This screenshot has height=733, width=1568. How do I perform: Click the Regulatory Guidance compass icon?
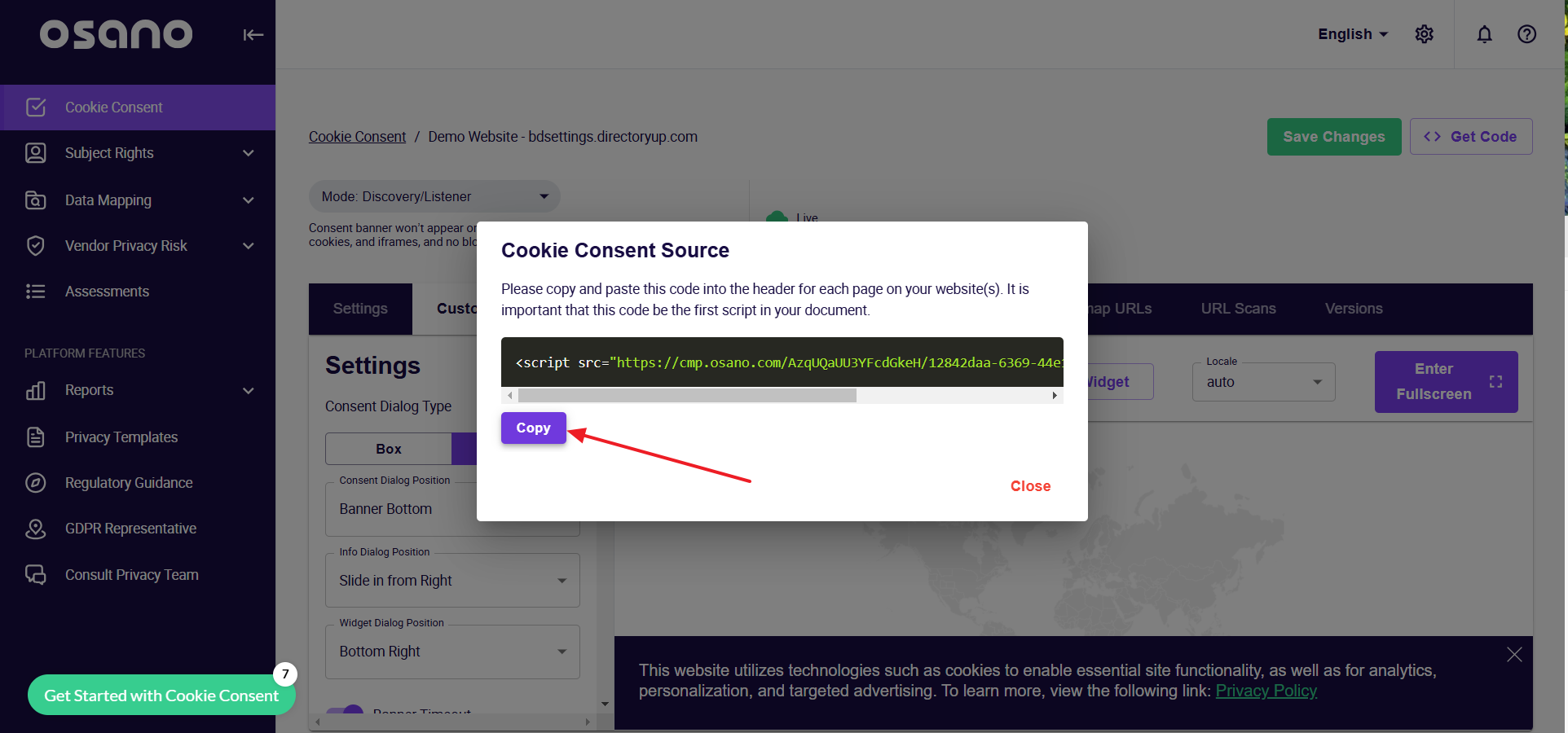click(36, 483)
